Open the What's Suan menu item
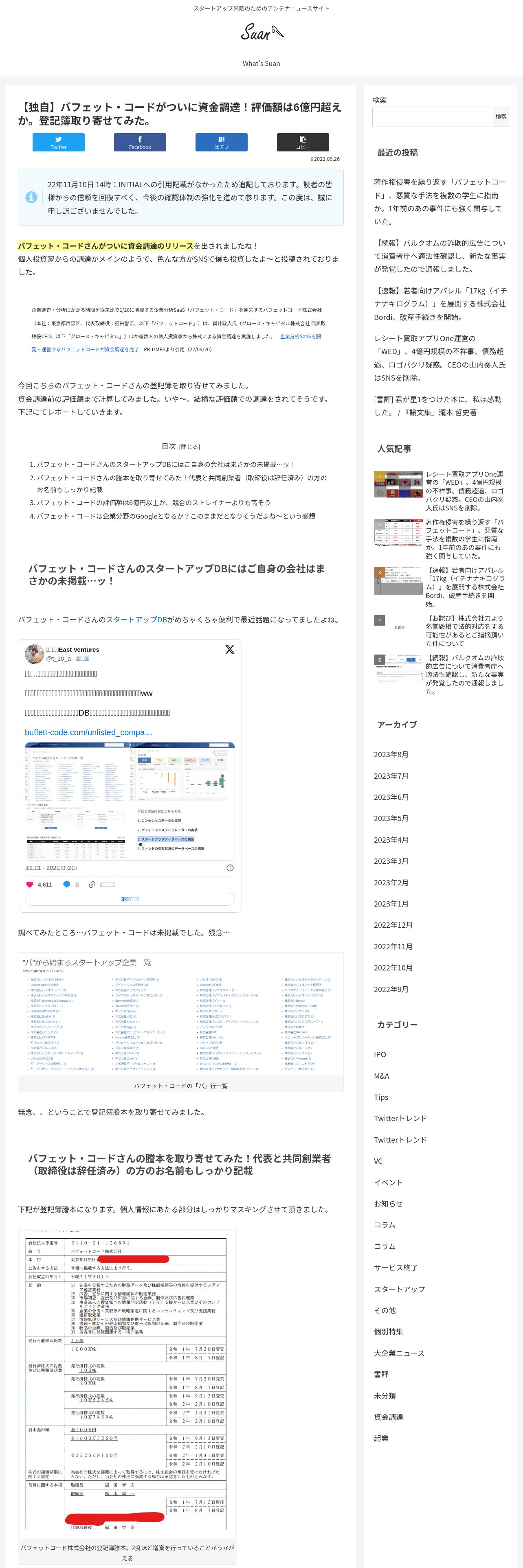 point(261,64)
